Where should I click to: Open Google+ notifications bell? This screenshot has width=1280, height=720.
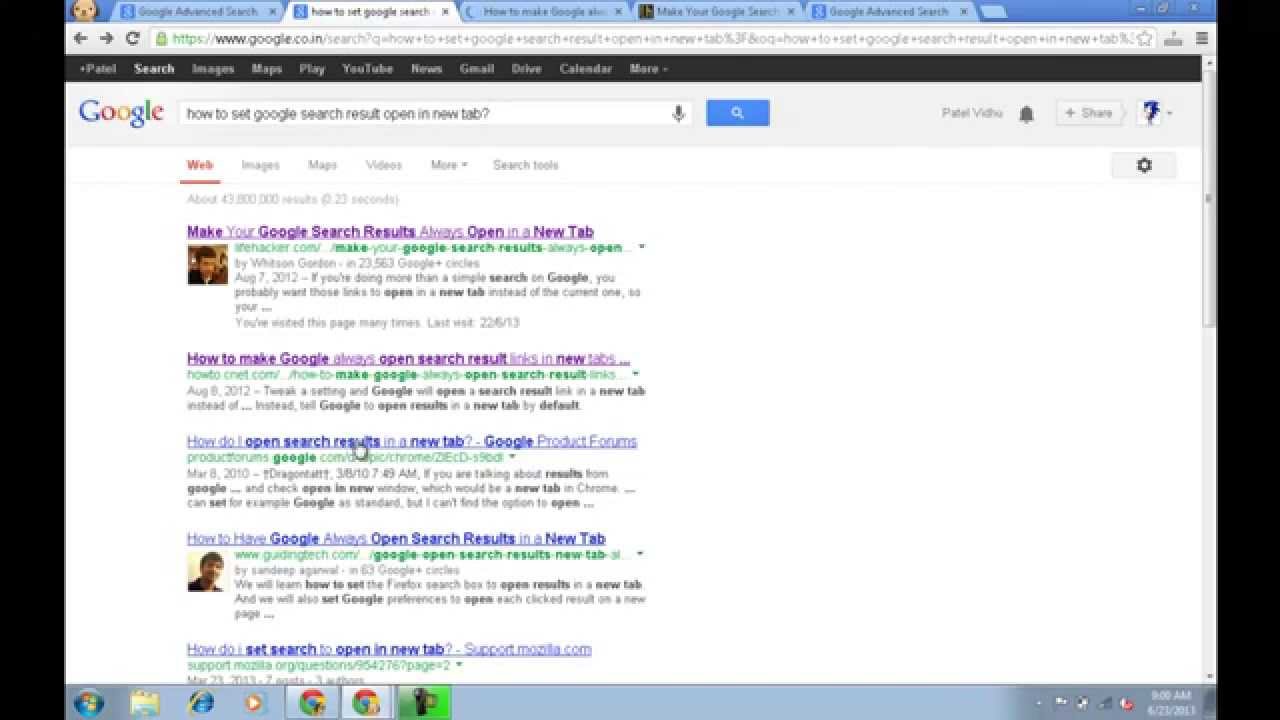tap(1026, 114)
